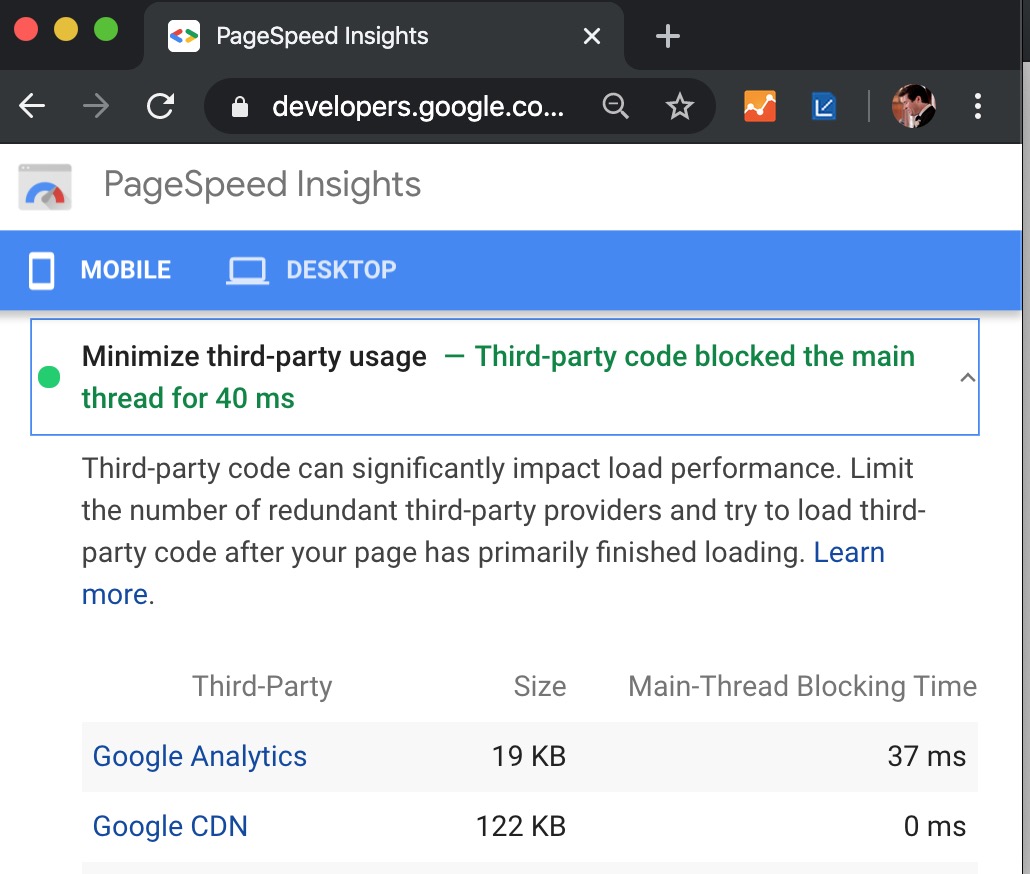The width and height of the screenshot is (1030, 874).
Task: Click the zoom magnifier icon in address bar
Action: tap(616, 106)
